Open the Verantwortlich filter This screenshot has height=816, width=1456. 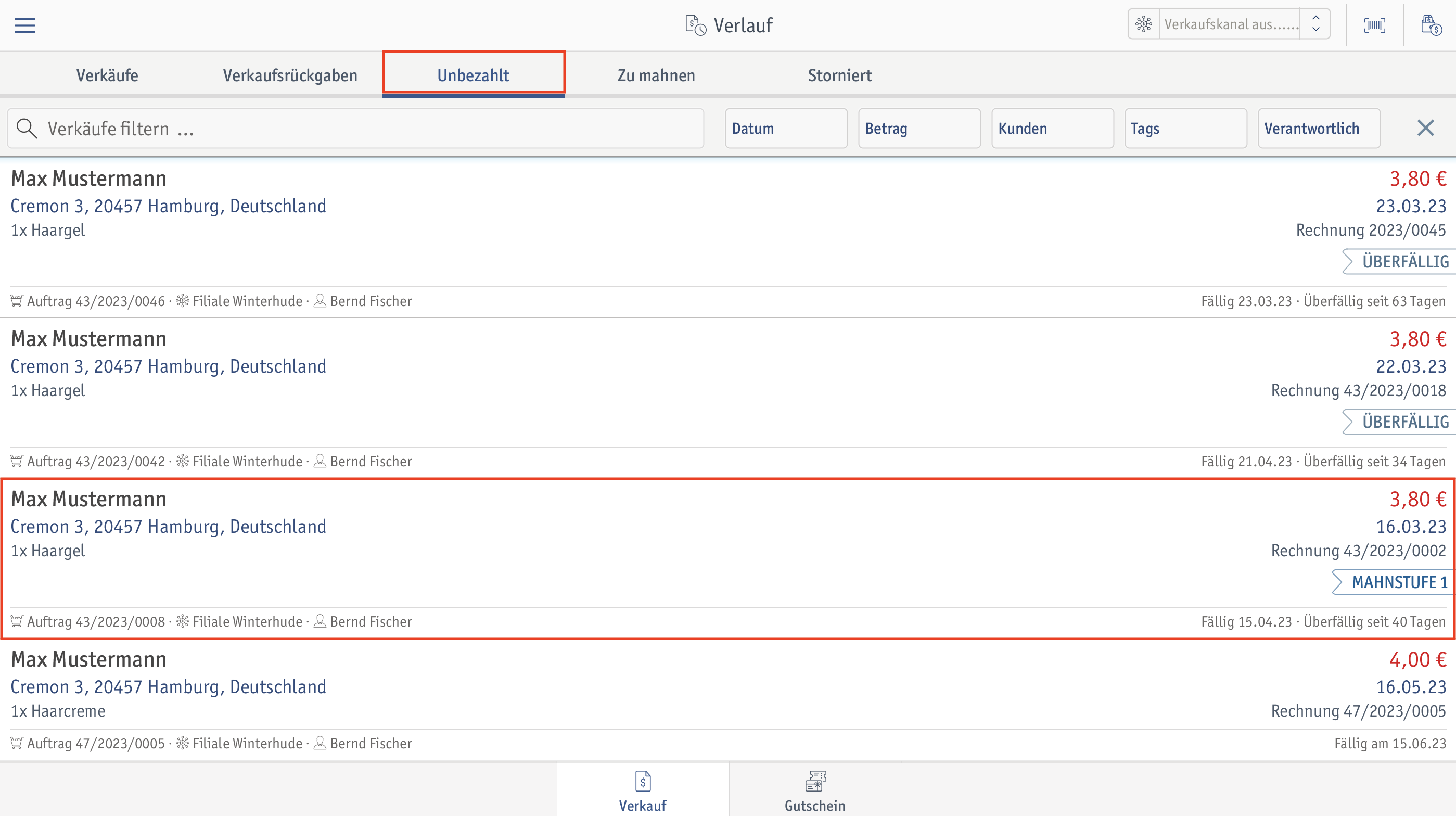point(1319,128)
